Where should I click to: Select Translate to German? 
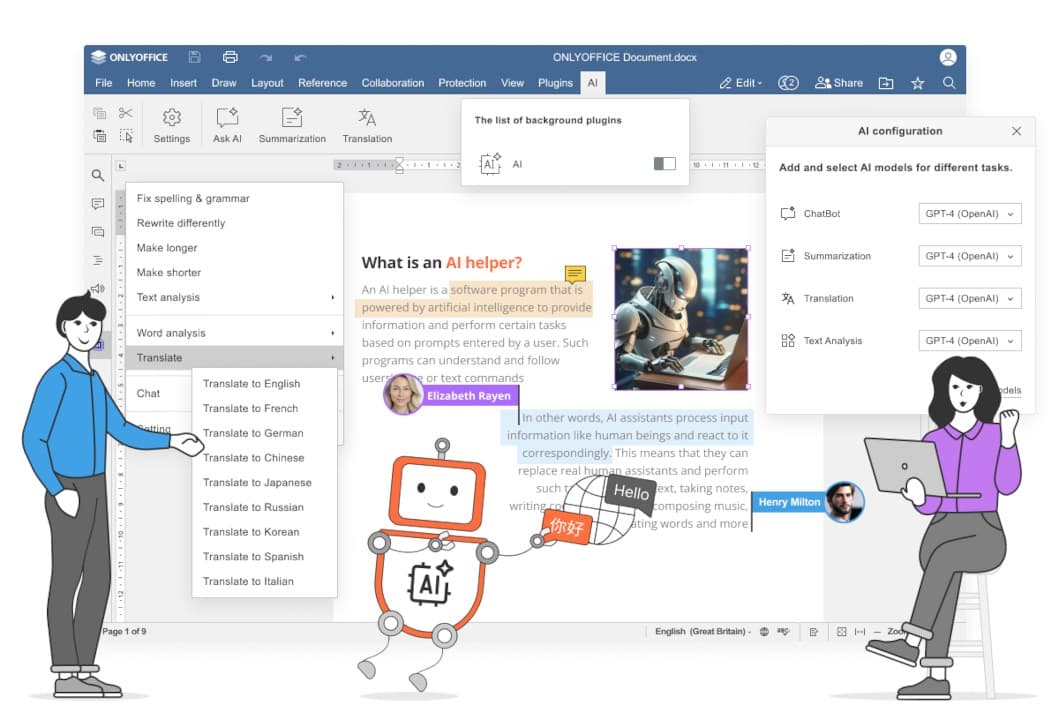(253, 433)
